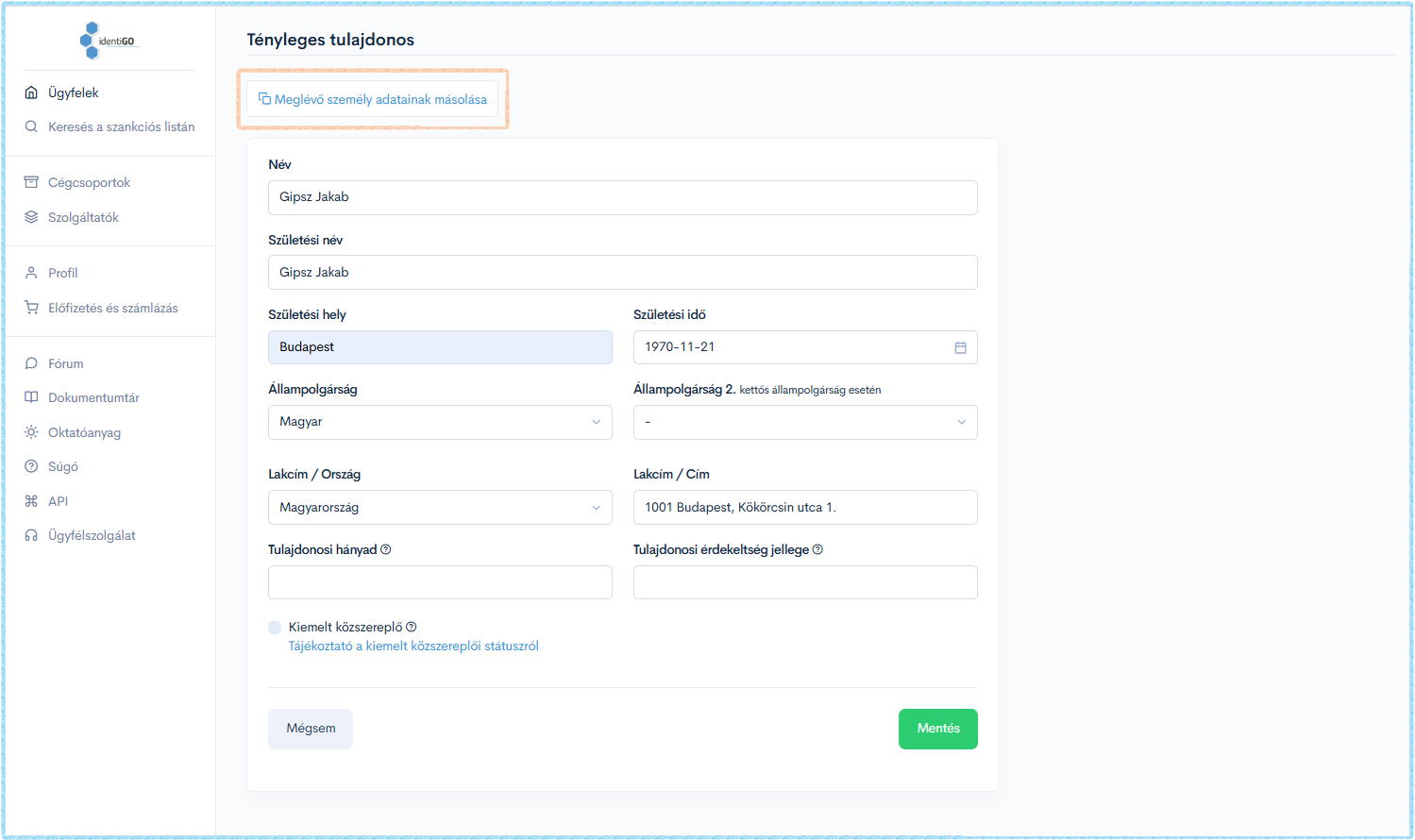This screenshot has width=1415, height=840.
Task: Click the Lakcím / Cím address field
Action: 805,508
